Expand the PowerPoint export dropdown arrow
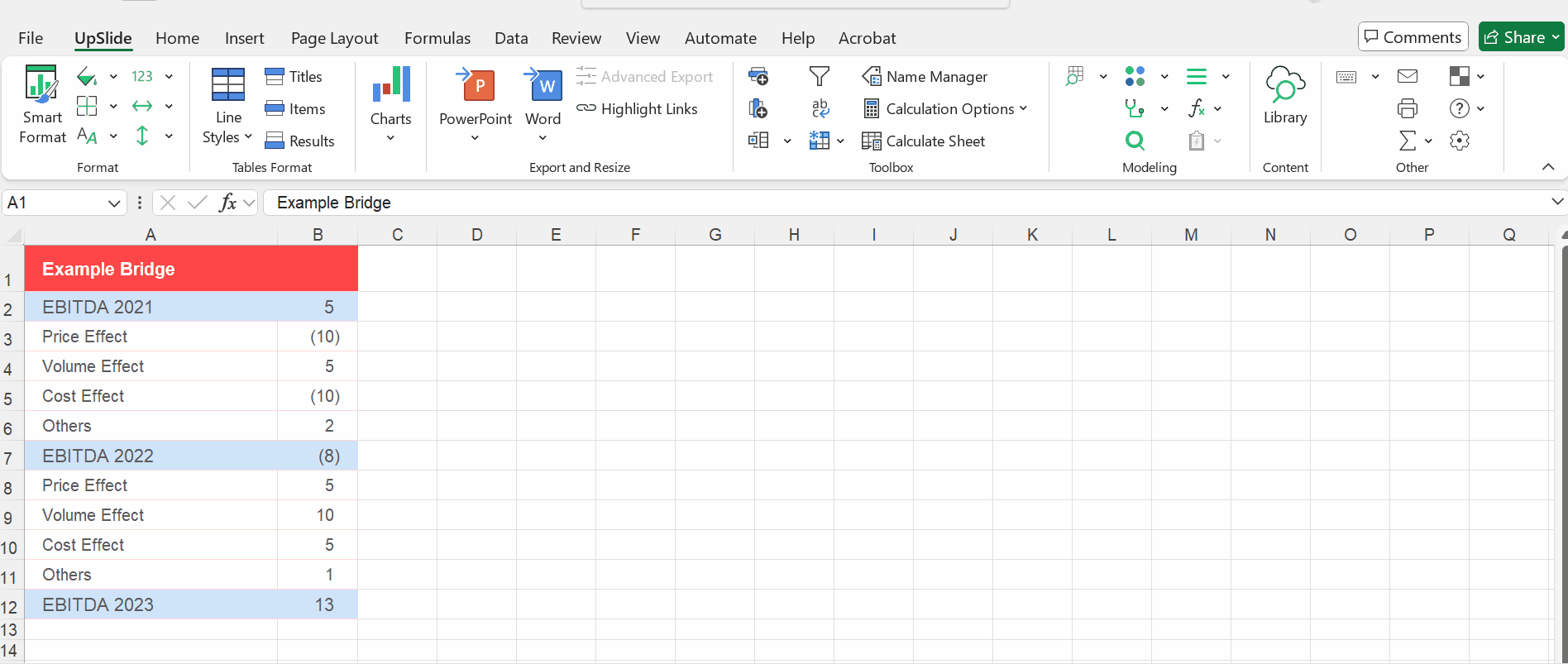 click(475, 138)
